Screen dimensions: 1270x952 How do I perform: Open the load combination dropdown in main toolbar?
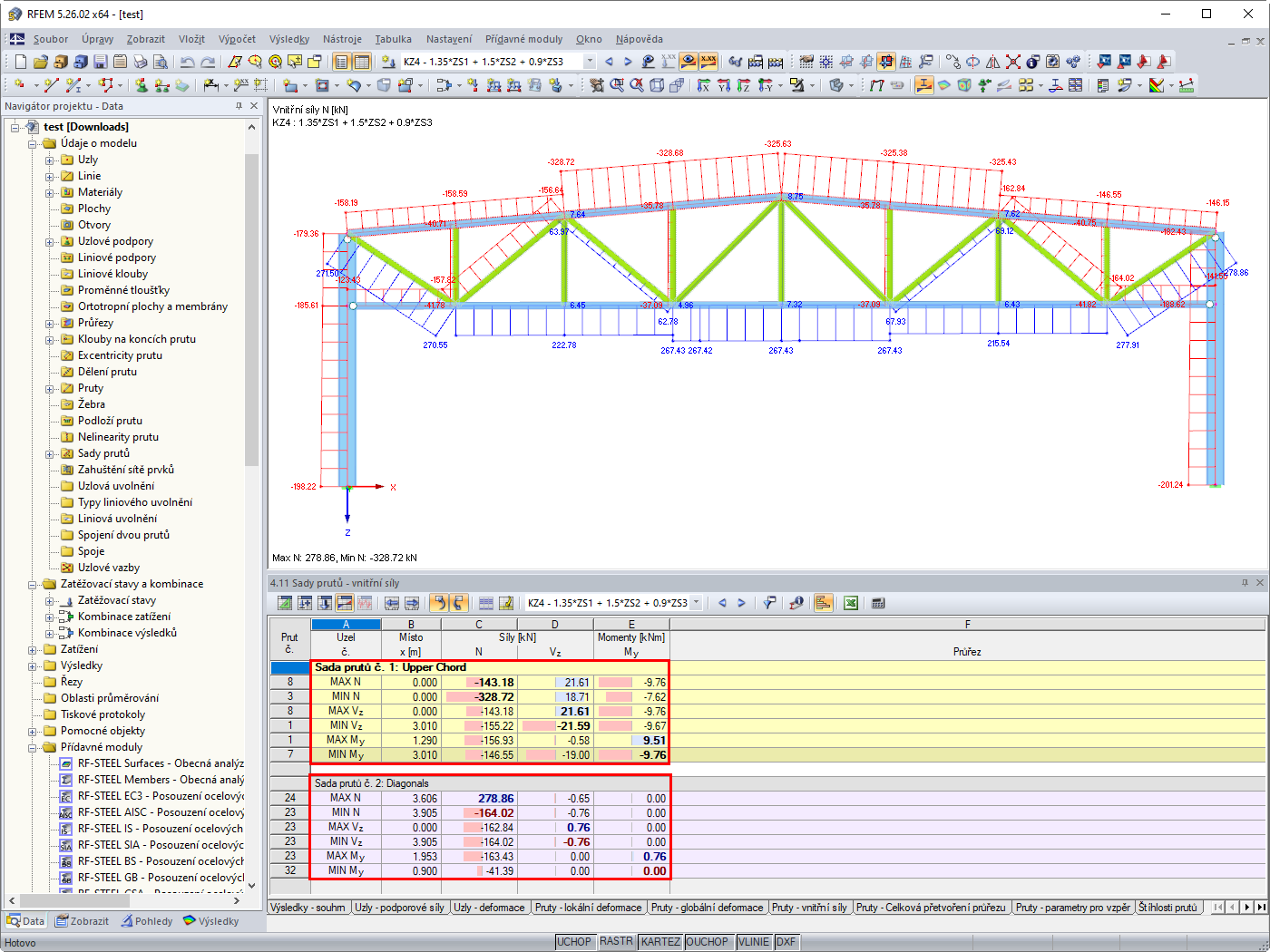tap(590, 62)
